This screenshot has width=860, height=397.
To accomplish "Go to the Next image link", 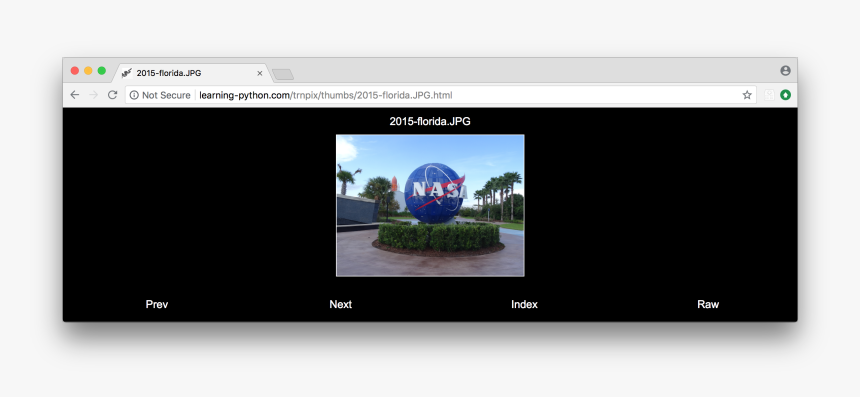I will (341, 304).
